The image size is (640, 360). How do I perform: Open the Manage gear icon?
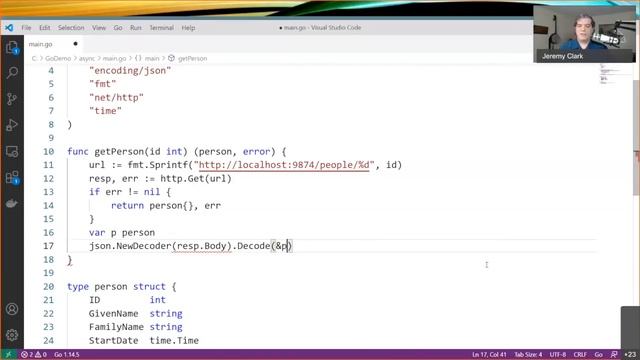coord(12,335)
